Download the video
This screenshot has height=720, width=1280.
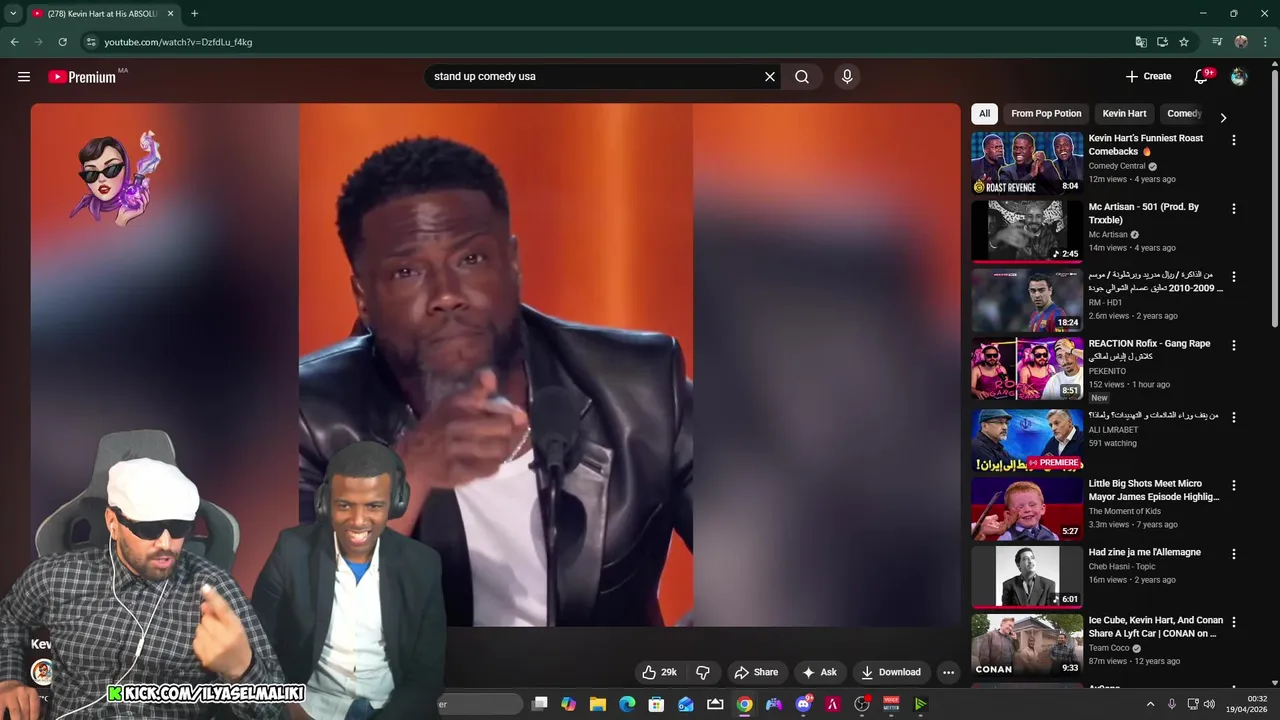(891, 672)
